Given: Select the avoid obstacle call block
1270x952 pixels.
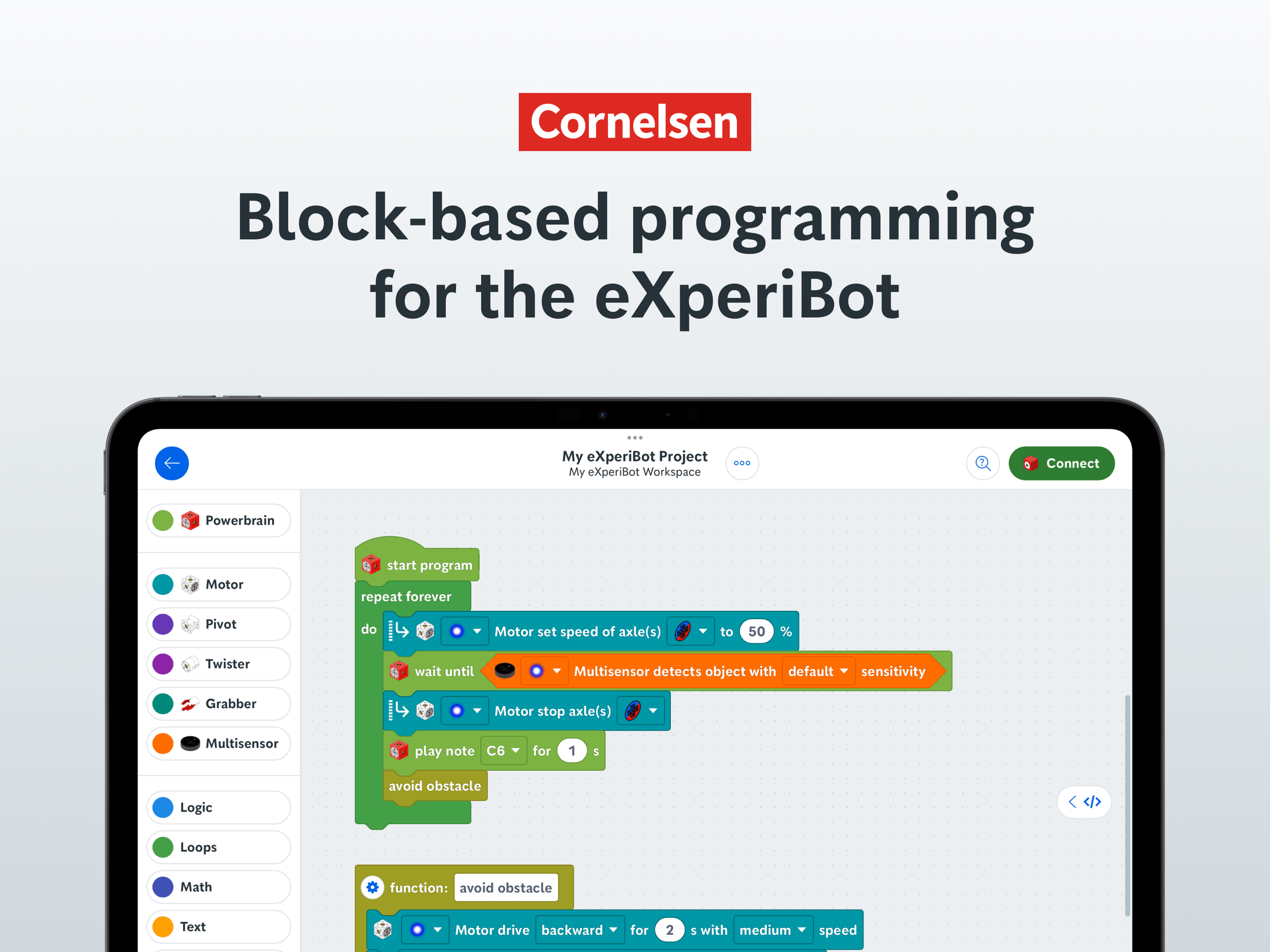Looking at the screenshot, I should coord(435,786).
